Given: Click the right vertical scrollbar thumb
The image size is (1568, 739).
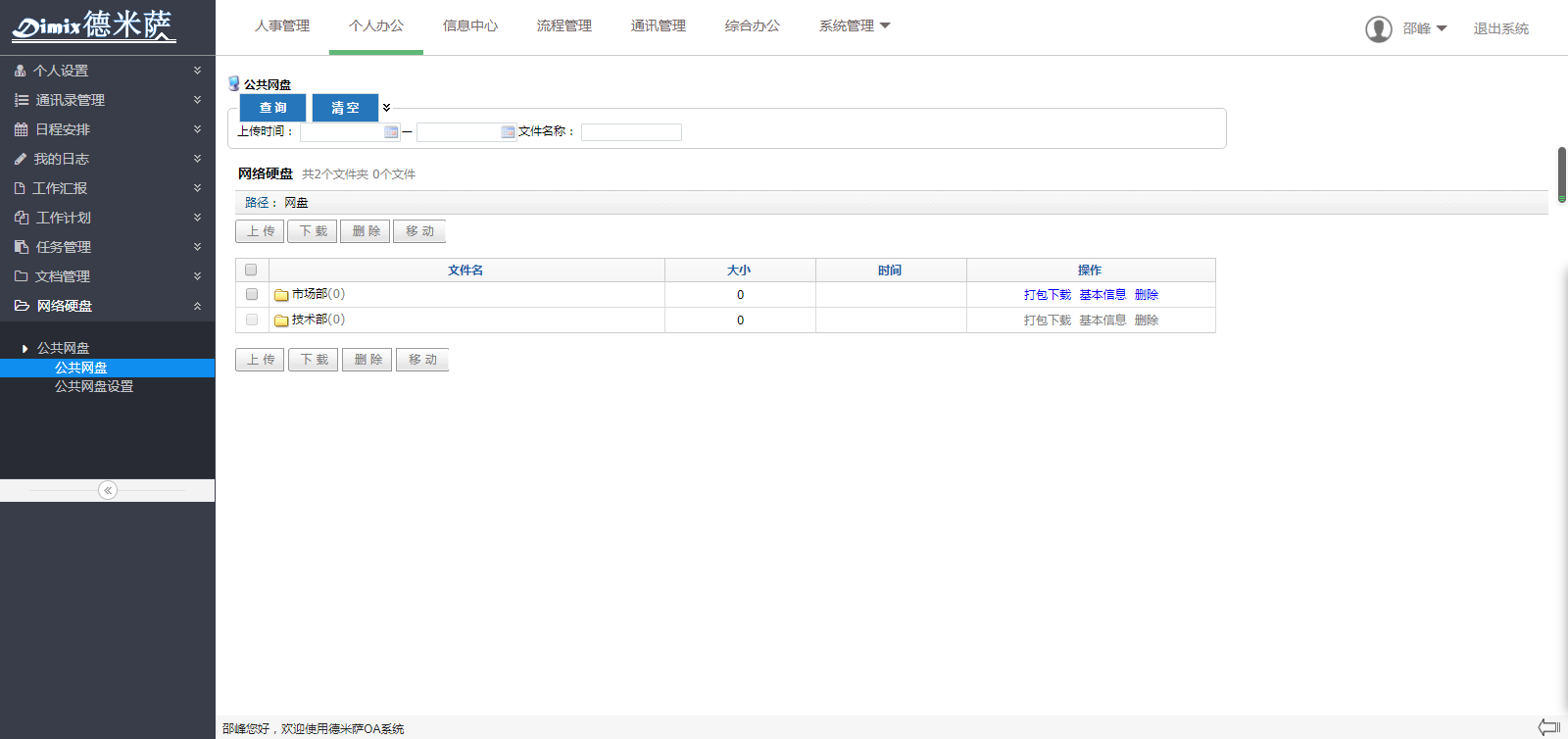Looking at the screenshot, I should click(x=1562, y=174).
